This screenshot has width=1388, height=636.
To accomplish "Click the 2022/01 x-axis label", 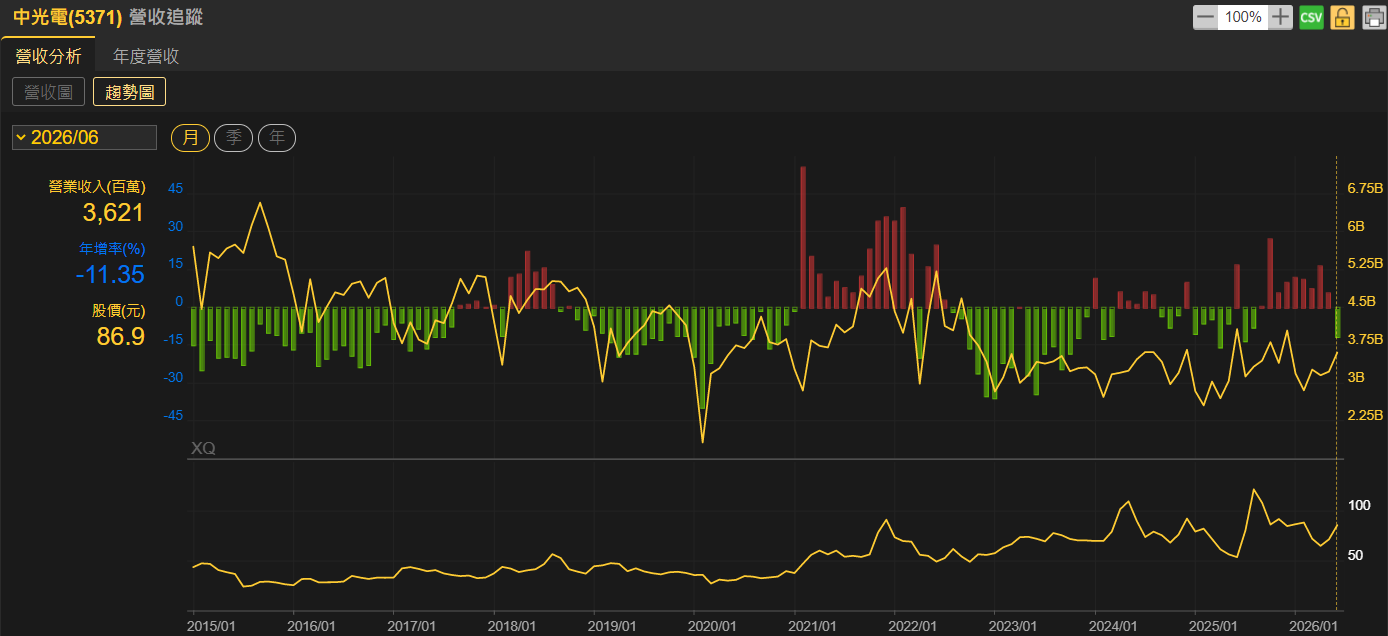I will 914,625.
